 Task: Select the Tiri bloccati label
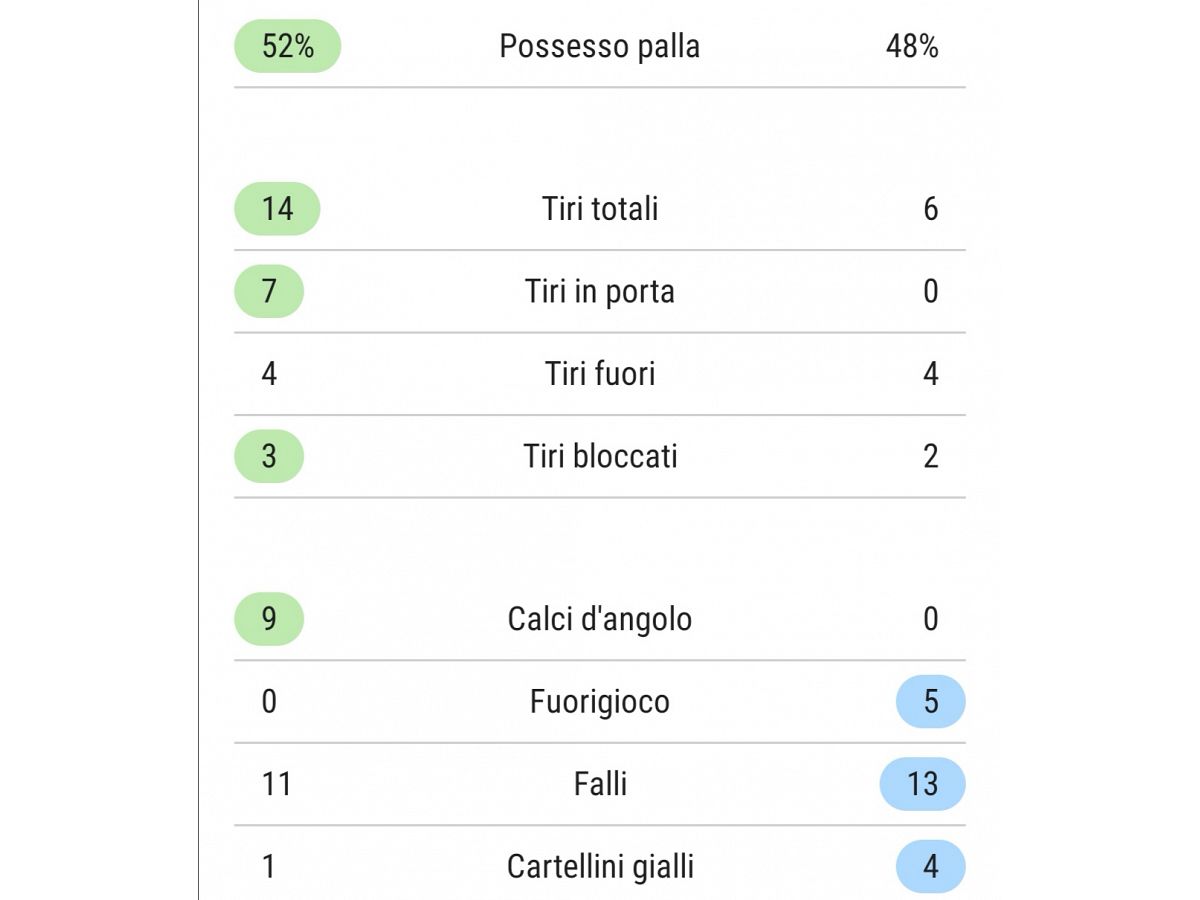pos(600,456)
